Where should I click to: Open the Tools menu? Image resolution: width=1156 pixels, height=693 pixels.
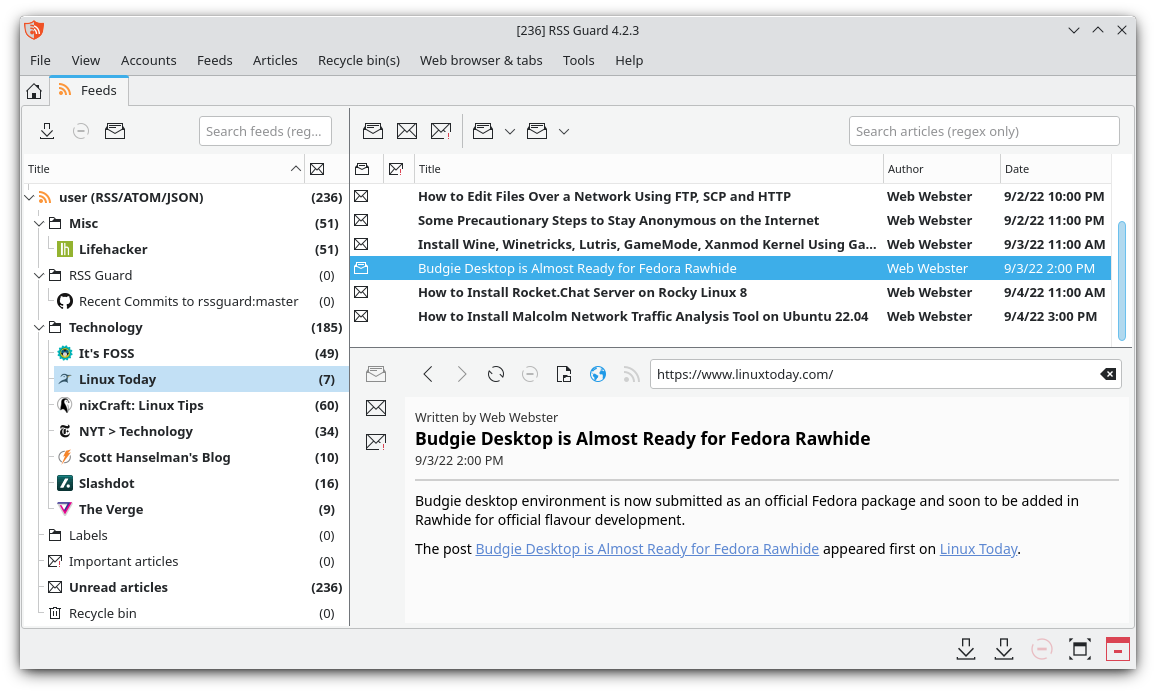[578, 60]
